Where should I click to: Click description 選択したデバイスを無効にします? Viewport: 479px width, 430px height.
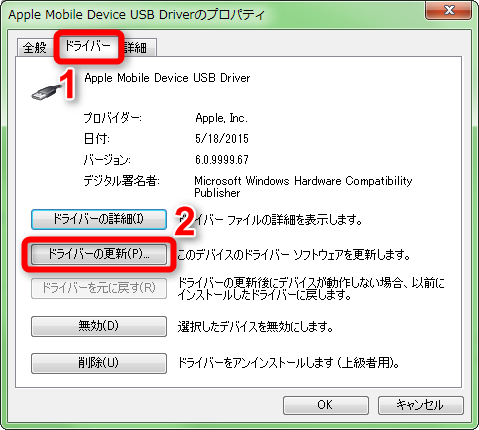point(256,327)
